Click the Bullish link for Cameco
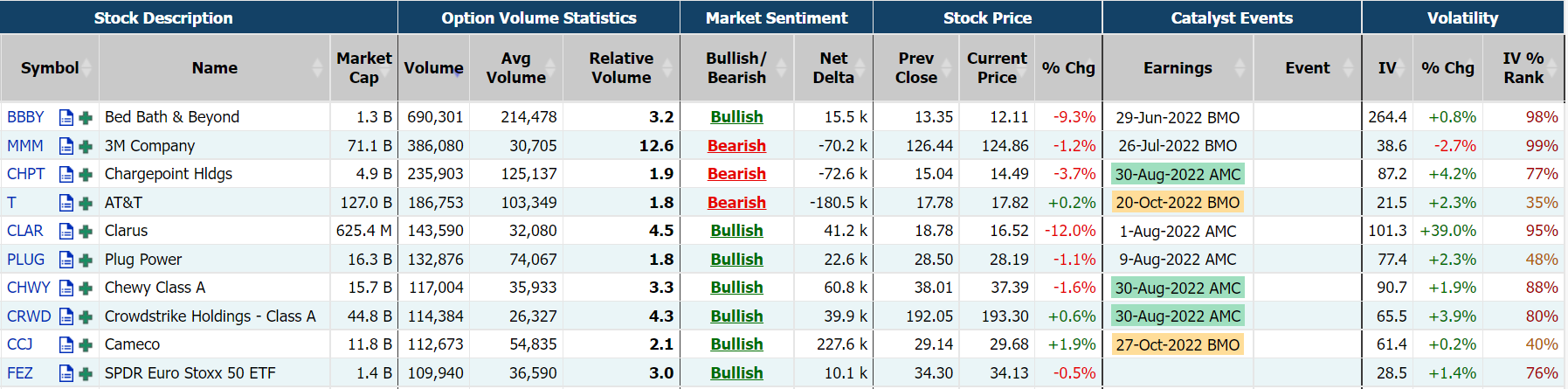The width and height of the screenshot is (1568, 389). click(x=736, y=344)
